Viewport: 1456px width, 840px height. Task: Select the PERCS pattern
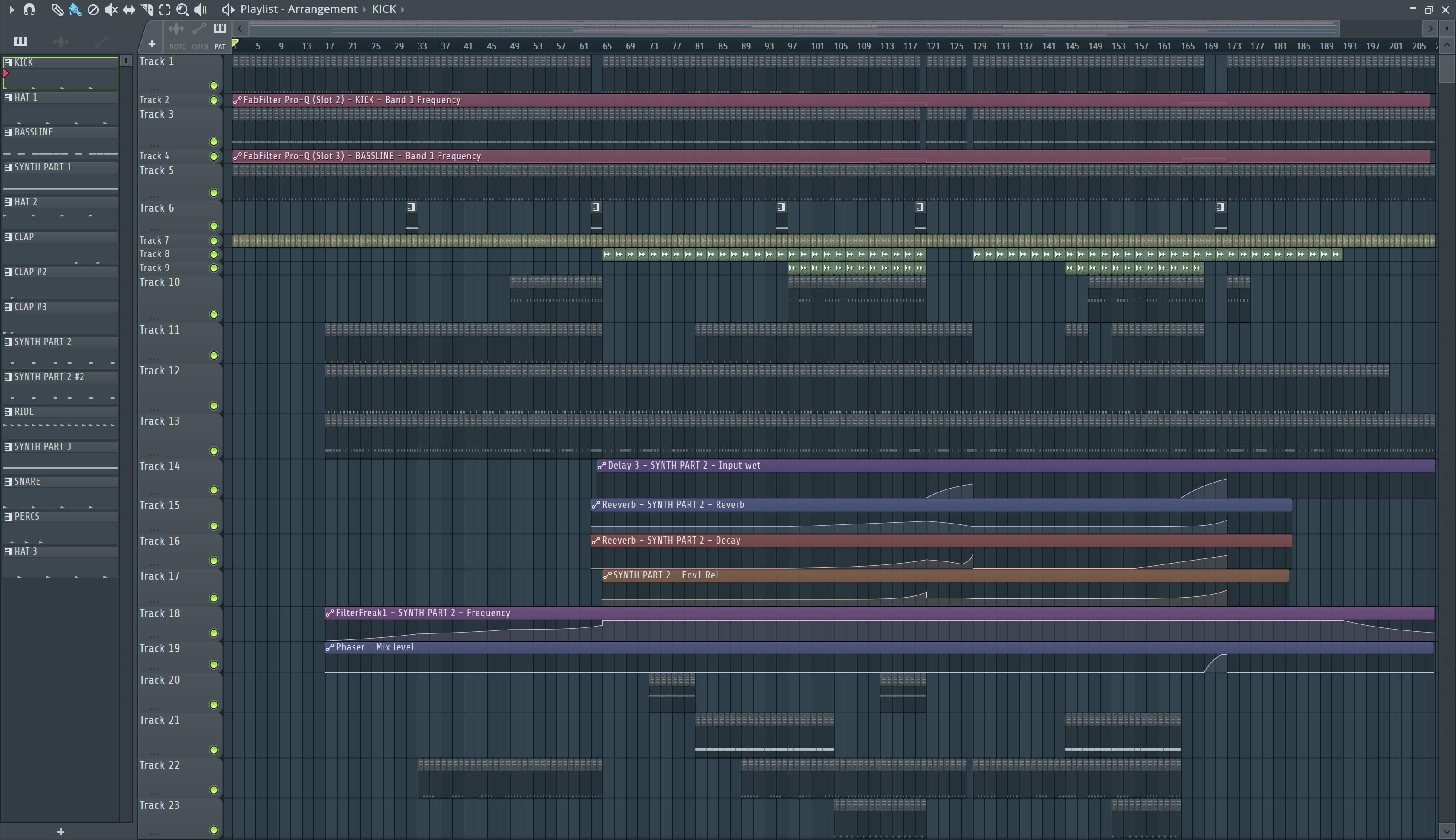point(60,527)
